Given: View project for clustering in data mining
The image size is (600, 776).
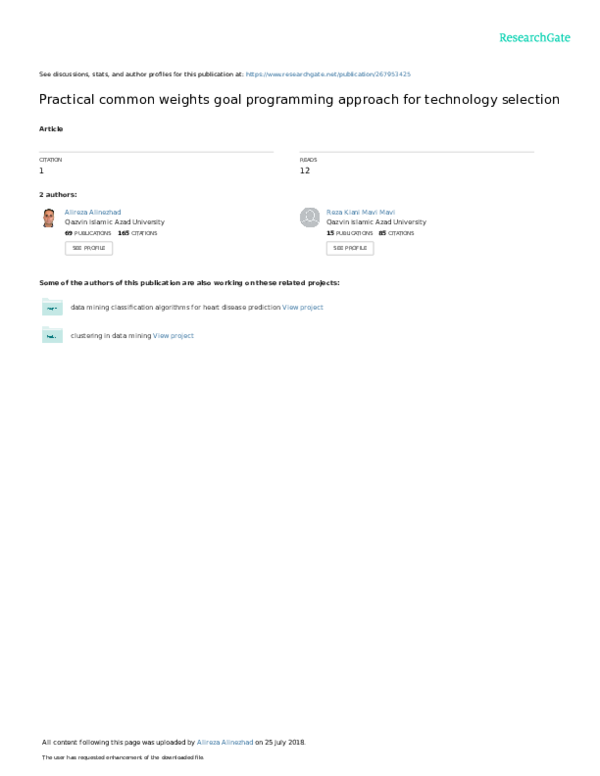Looking at the screenshot, I should [173, 336].
